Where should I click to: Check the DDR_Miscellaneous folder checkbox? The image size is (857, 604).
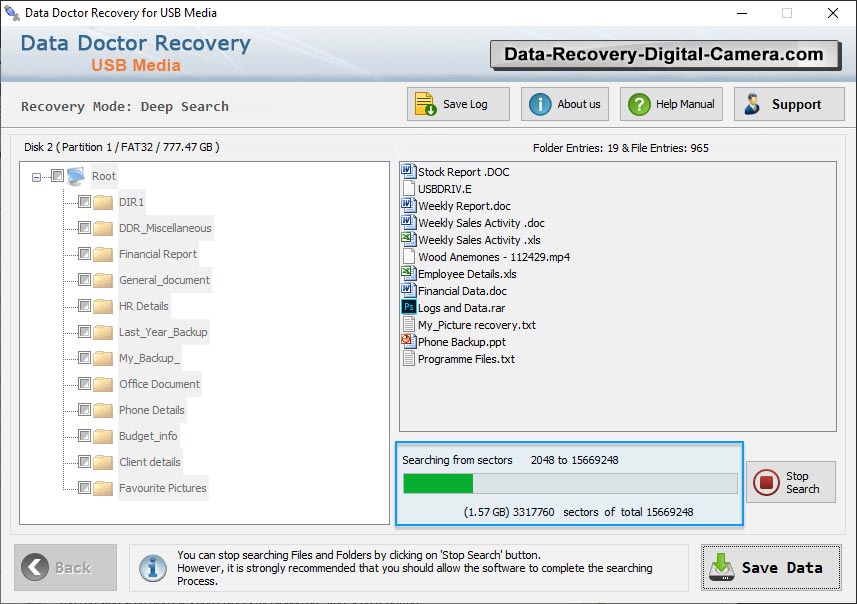point(84,227)
